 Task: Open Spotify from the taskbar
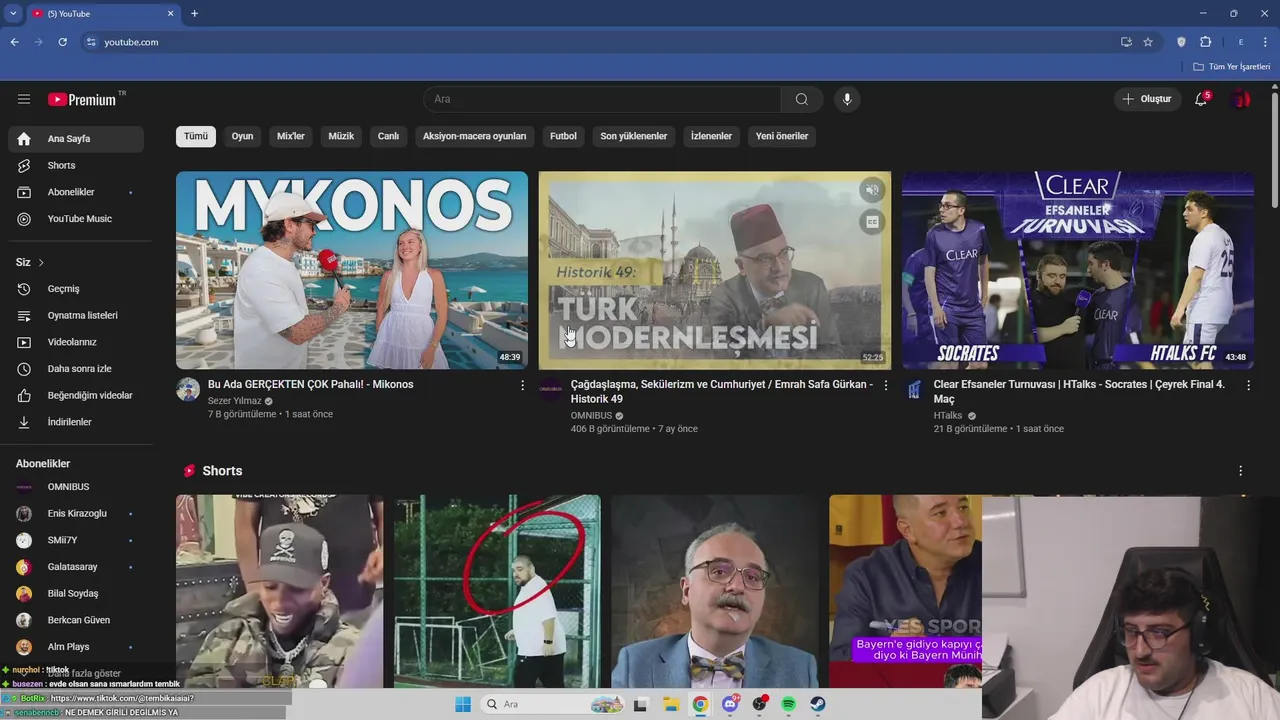788,704
